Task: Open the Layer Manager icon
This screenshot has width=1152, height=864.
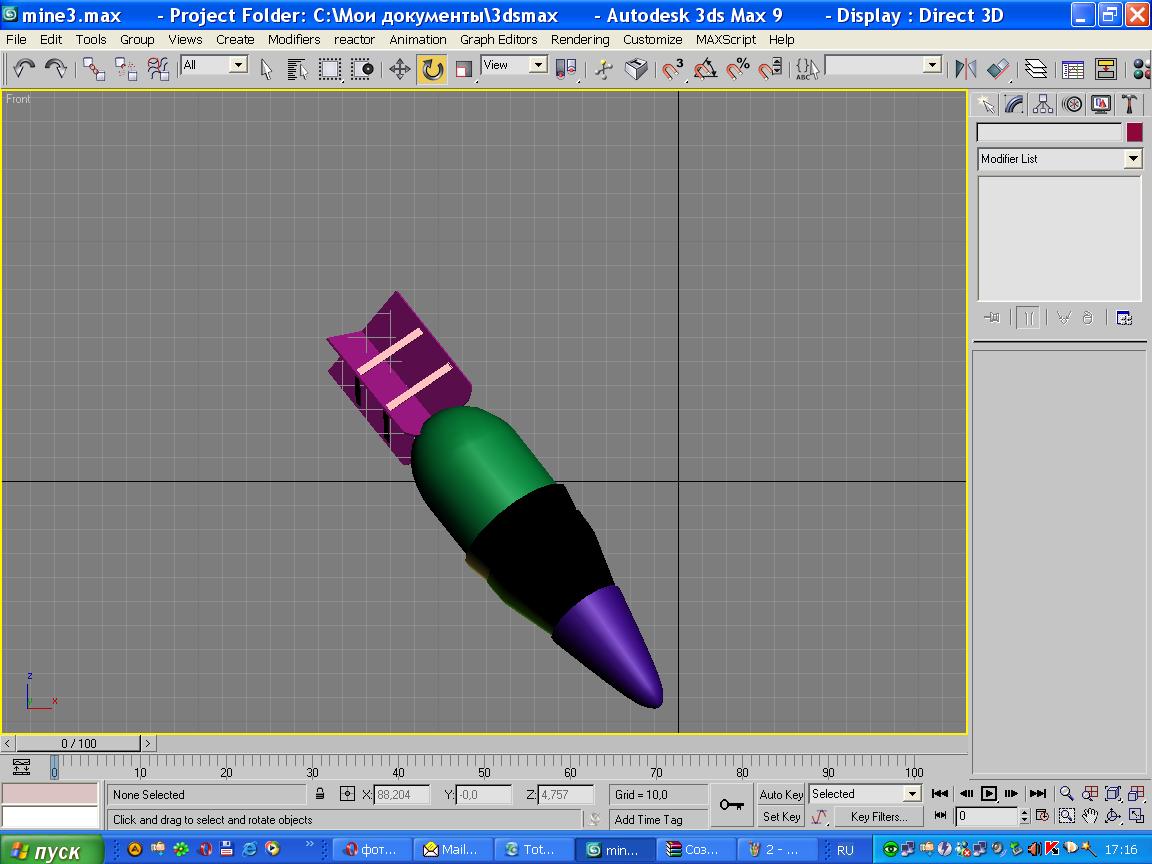Action: (x=1036, y=69)
